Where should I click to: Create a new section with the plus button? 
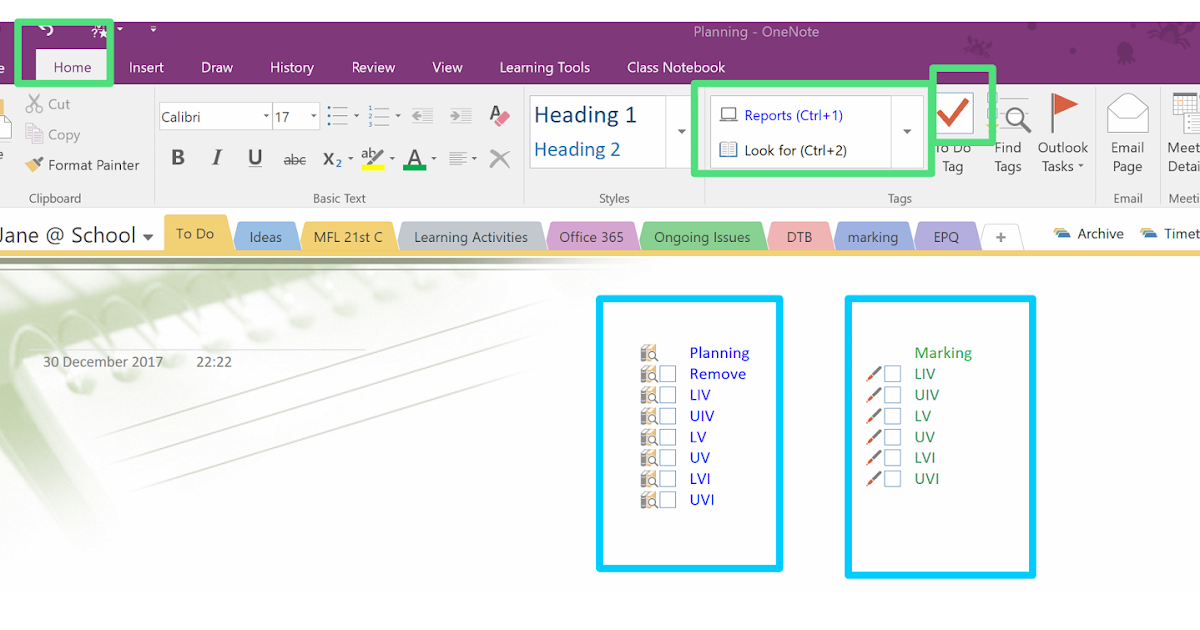tap(1001, 236)
